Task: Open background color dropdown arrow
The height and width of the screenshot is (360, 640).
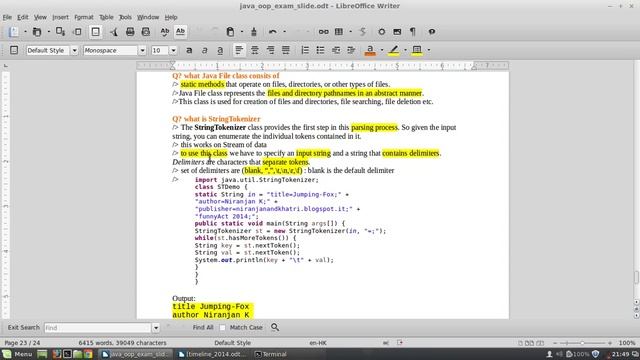Action: point(429,50)
